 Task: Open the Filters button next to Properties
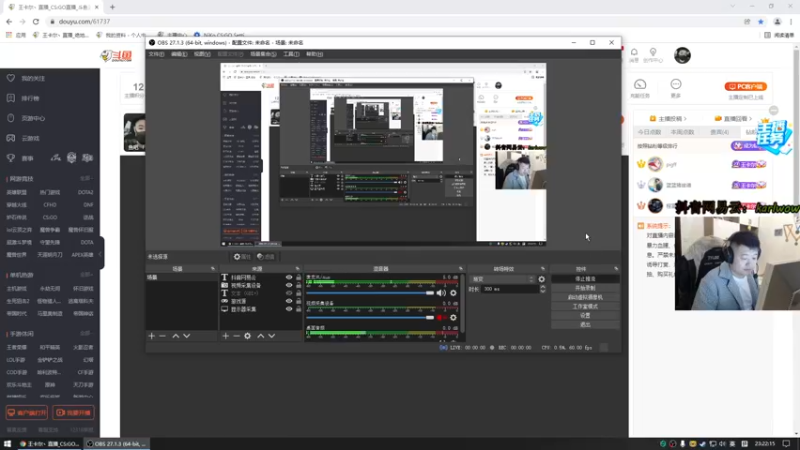tap(266, 257)
